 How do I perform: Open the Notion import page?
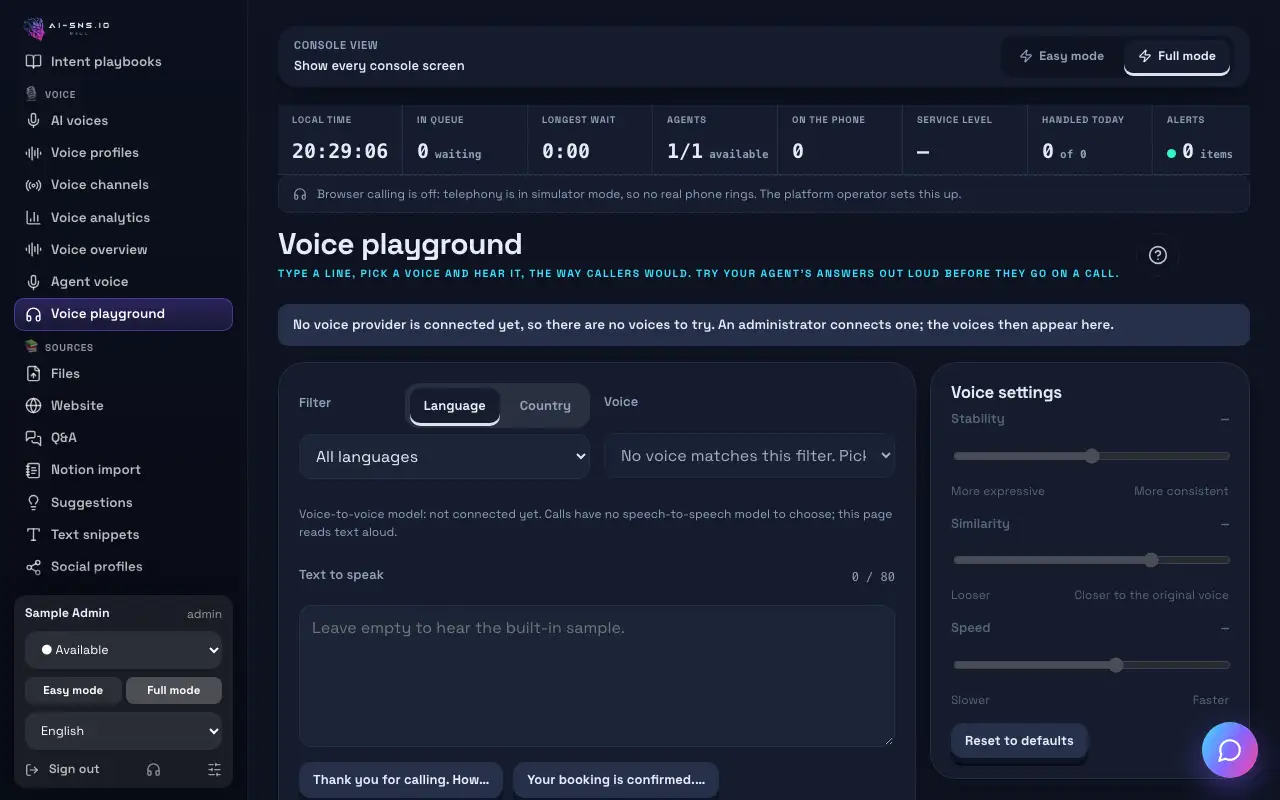pyautogui.click(x=123, y=470)
